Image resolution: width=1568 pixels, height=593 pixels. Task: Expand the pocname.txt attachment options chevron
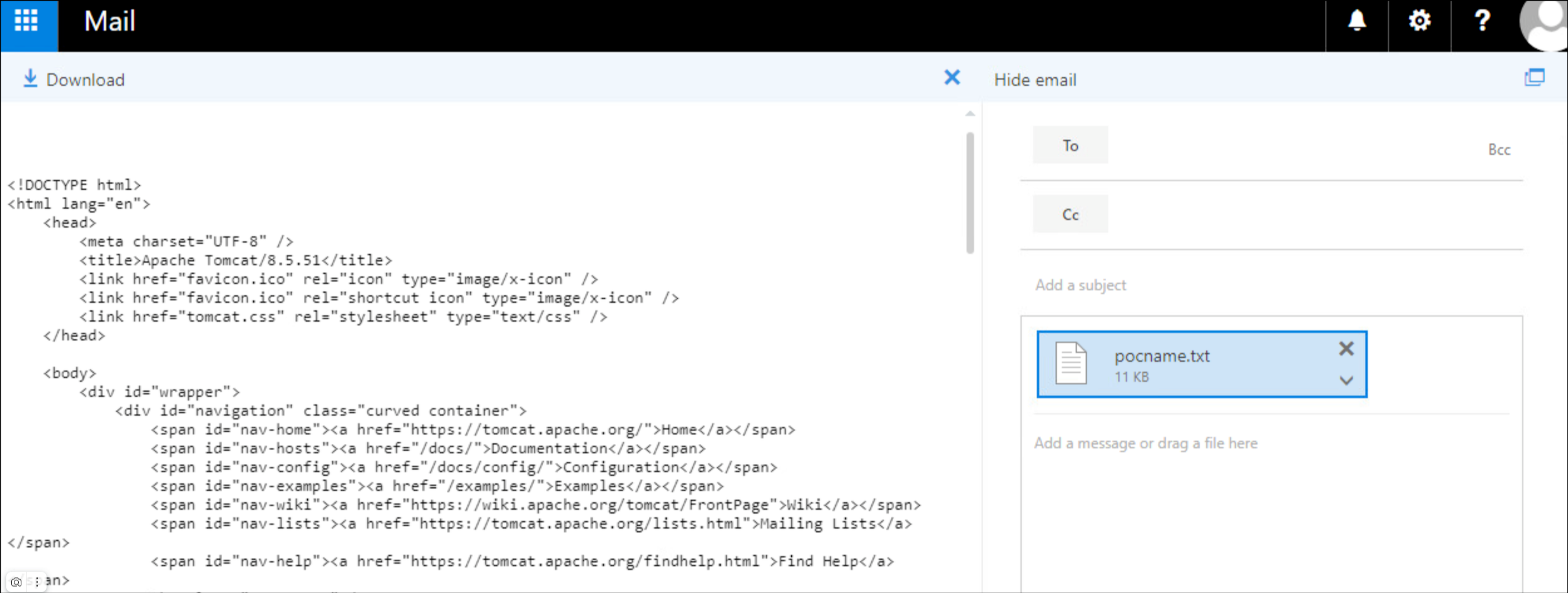click(1346, 380)
